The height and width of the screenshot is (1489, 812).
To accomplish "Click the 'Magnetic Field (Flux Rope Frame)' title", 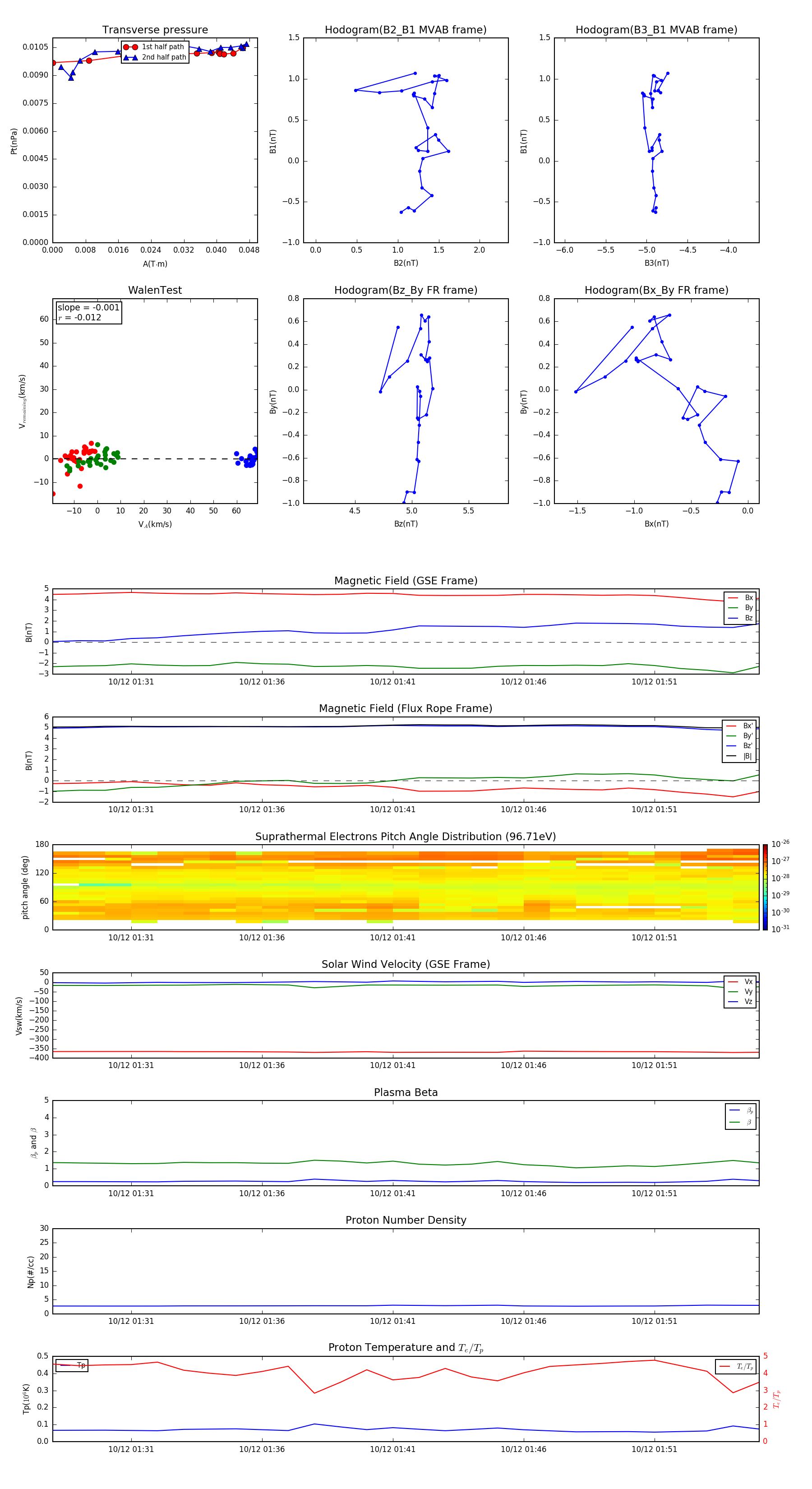I will click(406, 709).
